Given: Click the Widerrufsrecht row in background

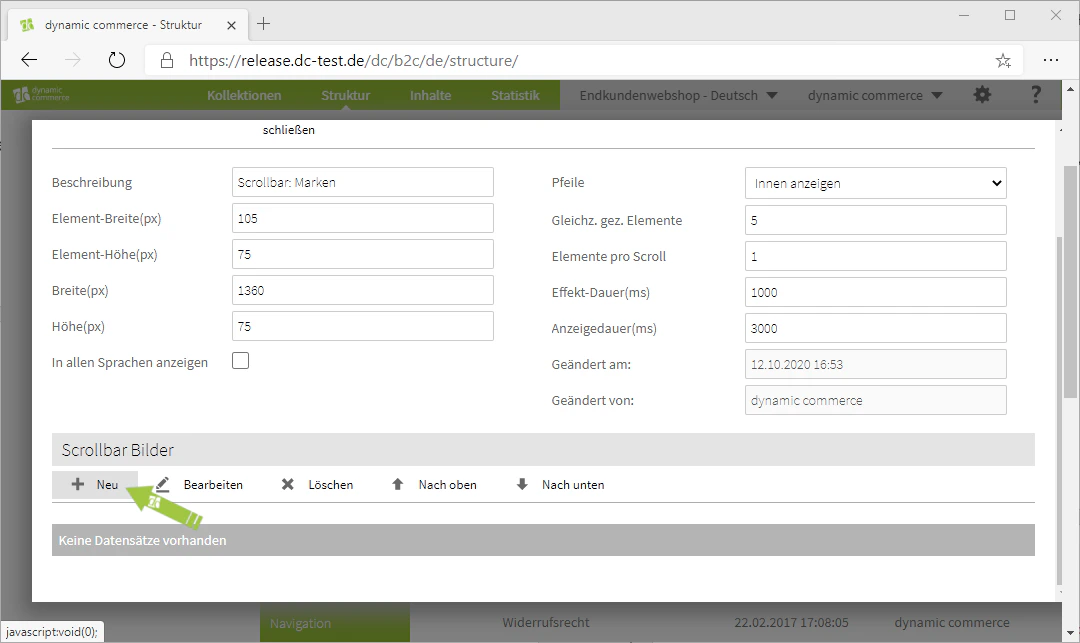Looking at the screenshot, I should pos(546,622).
